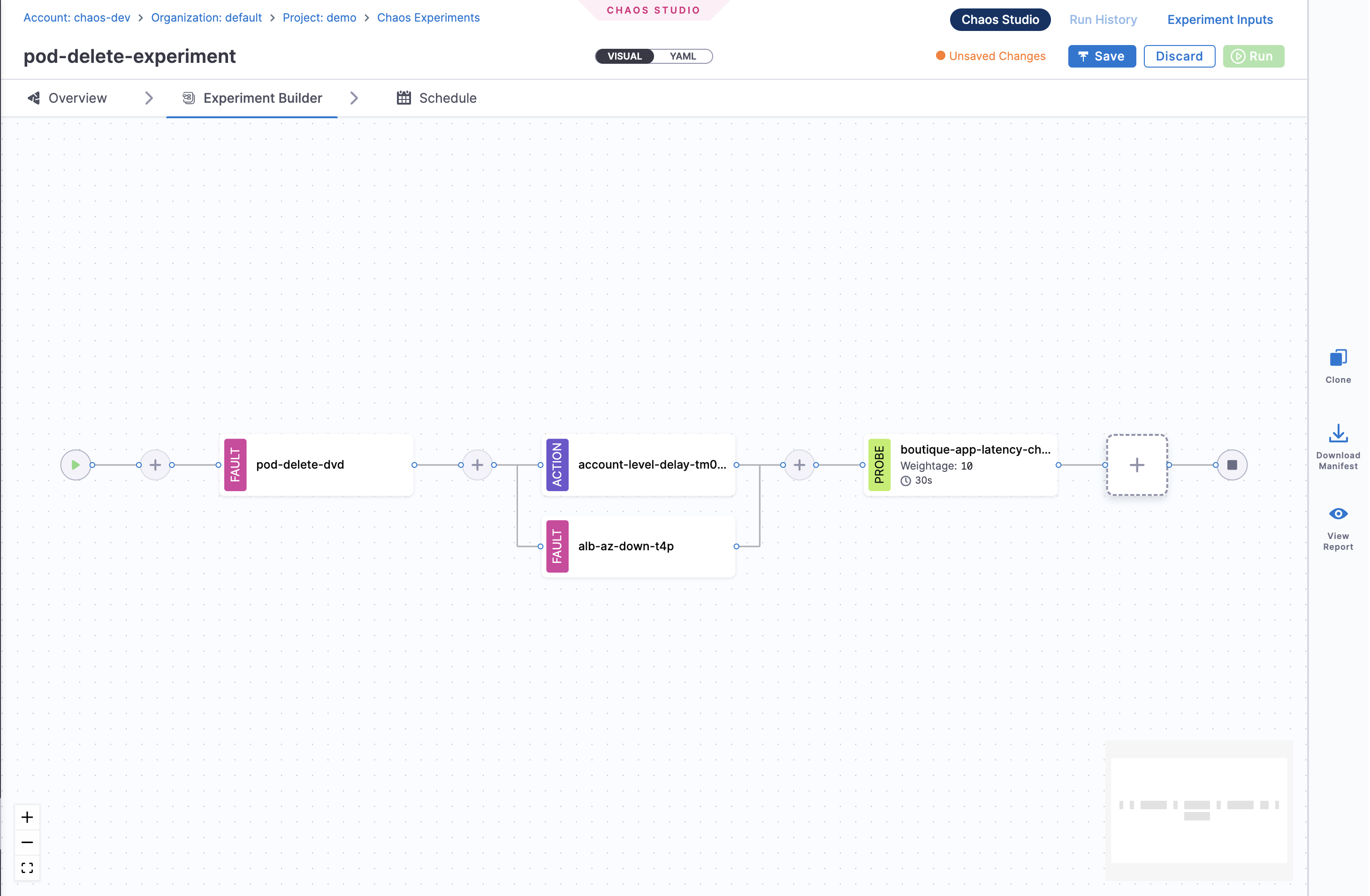Switch editor to YAML mode
This screenshot has width=1370, height=896.
(683, 56)
